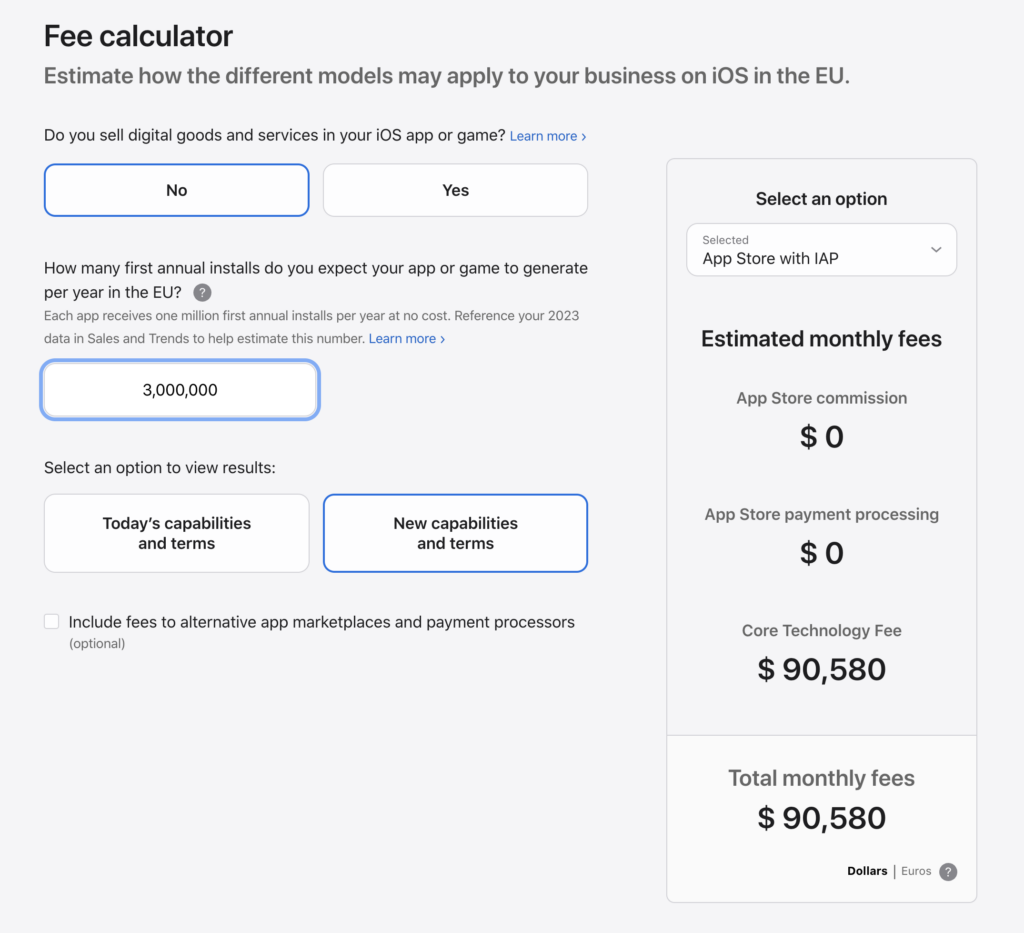Open "Learn more" about digital goods

tap(544, 135)
